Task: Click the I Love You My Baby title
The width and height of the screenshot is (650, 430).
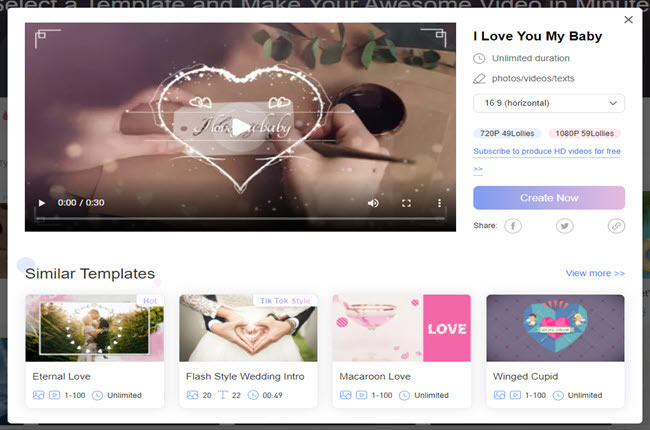Action: point(538,36)
